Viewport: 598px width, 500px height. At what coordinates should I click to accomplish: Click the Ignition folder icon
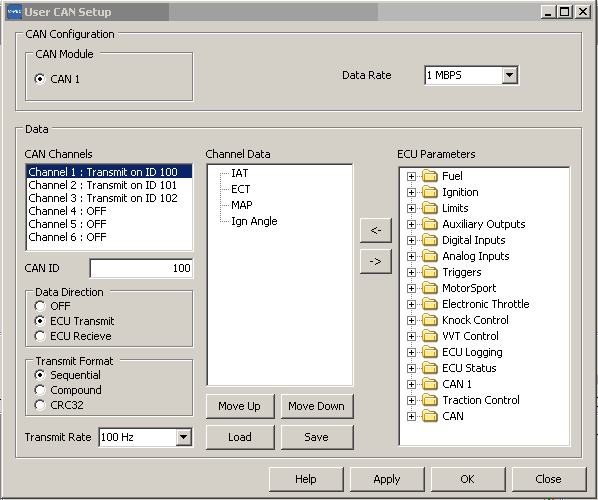tap(430, 192)
